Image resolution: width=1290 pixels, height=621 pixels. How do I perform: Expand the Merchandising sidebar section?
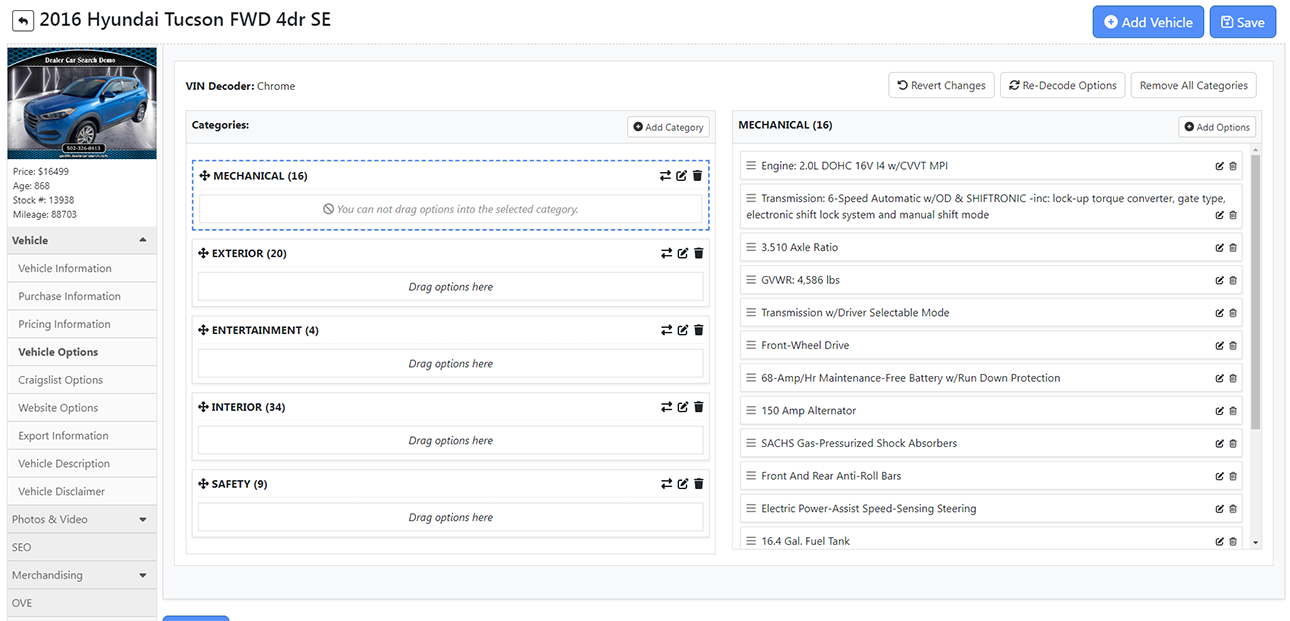pyautogui.click(x=143, y=576)
